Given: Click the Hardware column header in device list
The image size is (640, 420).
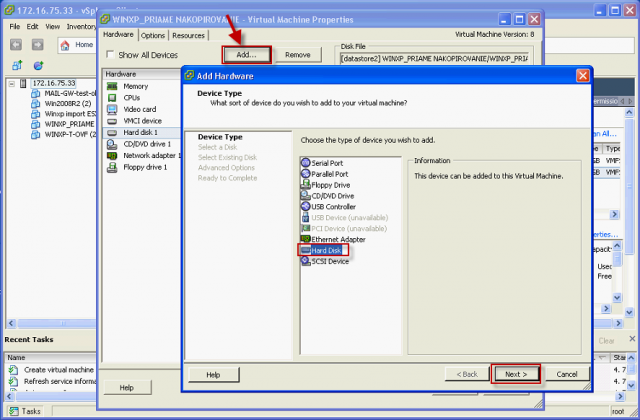Looking at the screenshot, I should (142, 74).
